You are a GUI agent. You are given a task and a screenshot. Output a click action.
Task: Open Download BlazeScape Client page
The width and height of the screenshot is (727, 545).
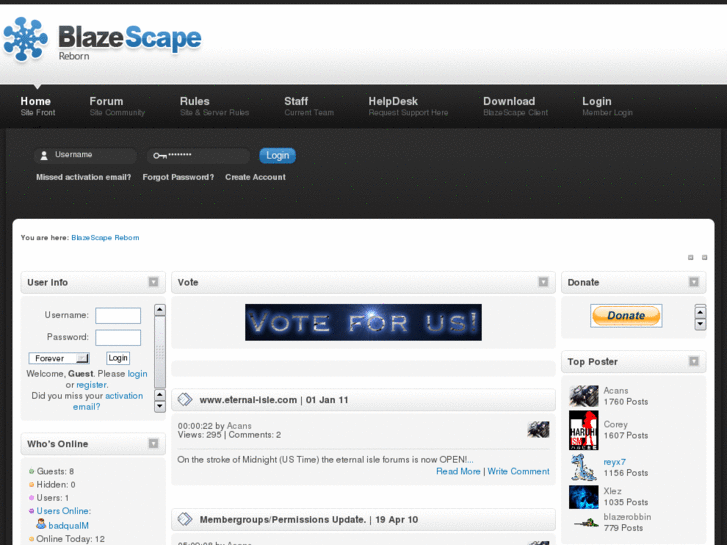tap(515, 106)
